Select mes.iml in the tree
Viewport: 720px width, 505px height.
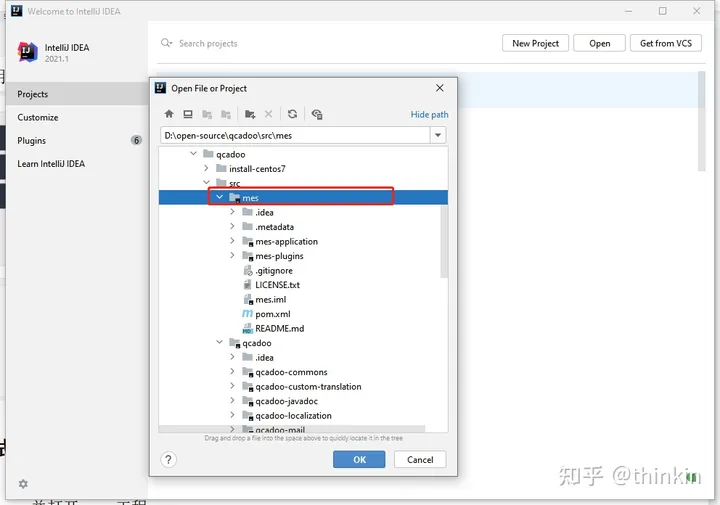[270, 299]
